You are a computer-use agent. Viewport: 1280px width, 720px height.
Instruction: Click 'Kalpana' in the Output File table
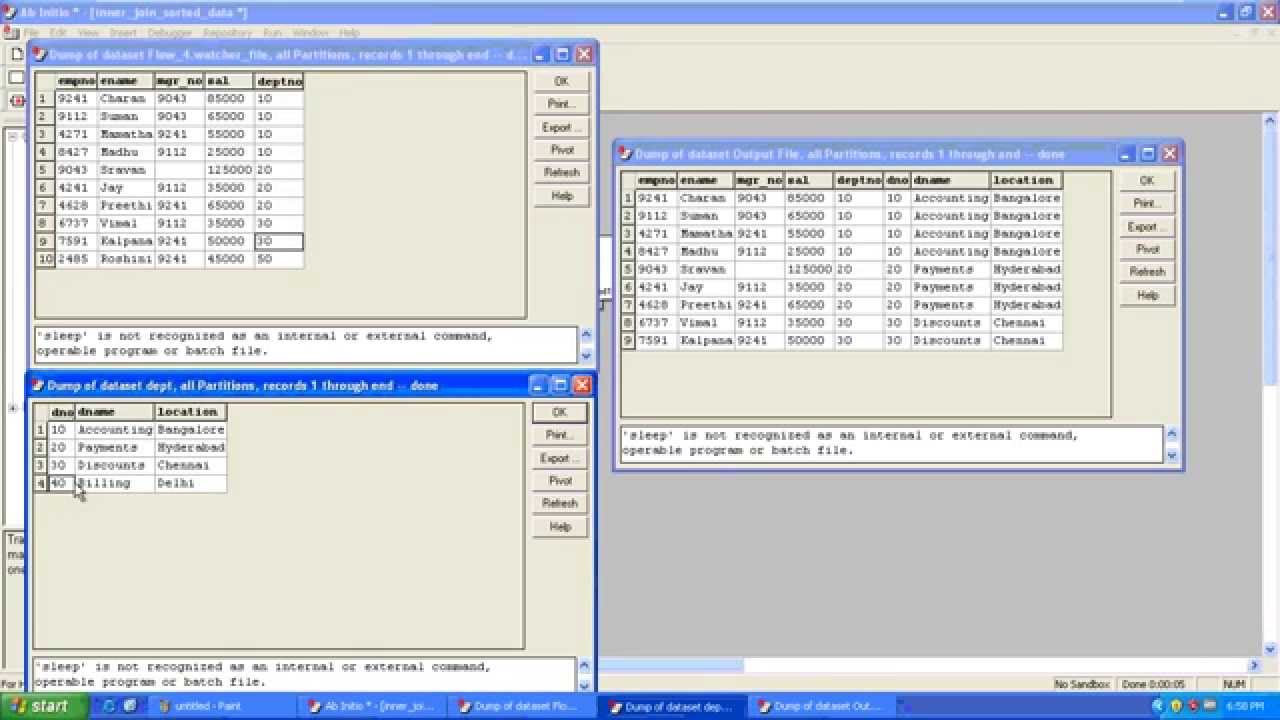click(706, 341)
